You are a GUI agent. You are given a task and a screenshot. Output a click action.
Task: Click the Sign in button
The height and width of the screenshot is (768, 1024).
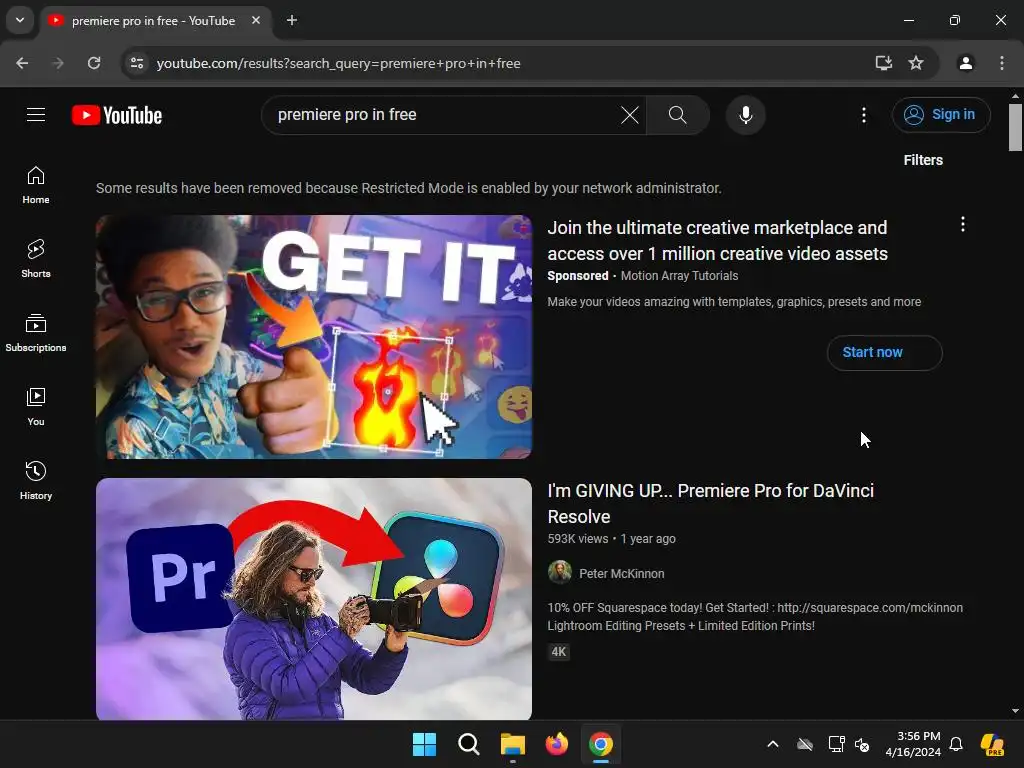click(x=941, y=115)
